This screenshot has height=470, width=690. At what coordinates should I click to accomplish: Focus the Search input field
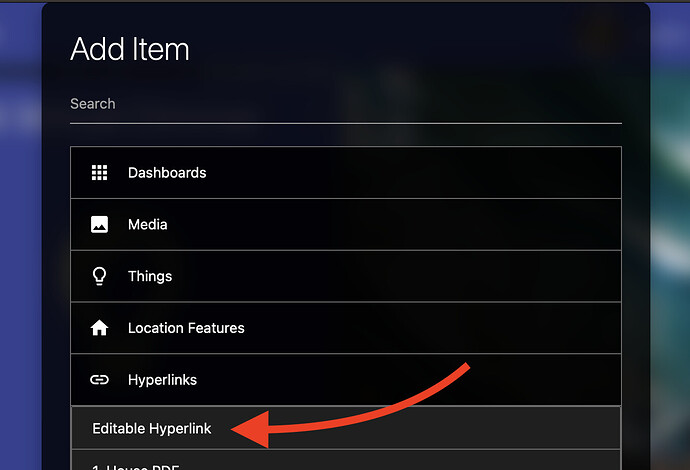[x=346, y=104]
